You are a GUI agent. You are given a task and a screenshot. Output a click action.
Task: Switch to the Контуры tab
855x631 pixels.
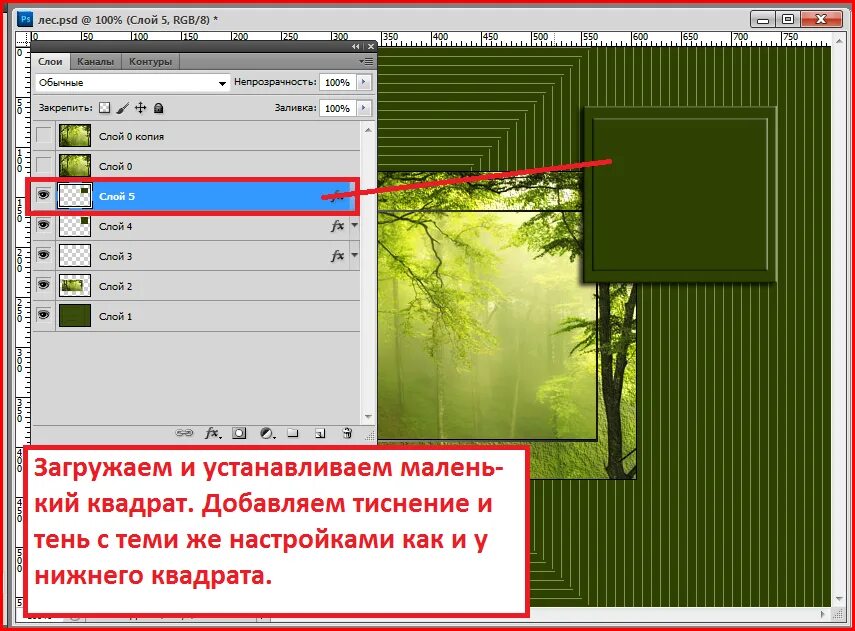(150, 62)
